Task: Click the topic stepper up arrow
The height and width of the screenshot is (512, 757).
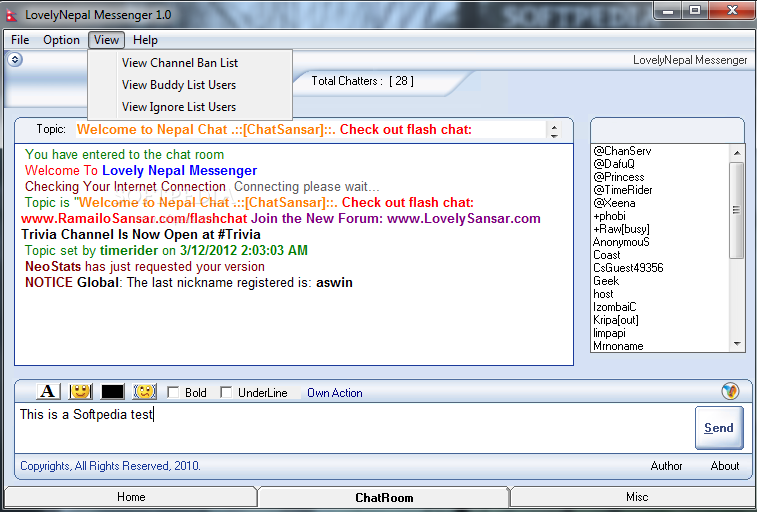Action: 554,127
